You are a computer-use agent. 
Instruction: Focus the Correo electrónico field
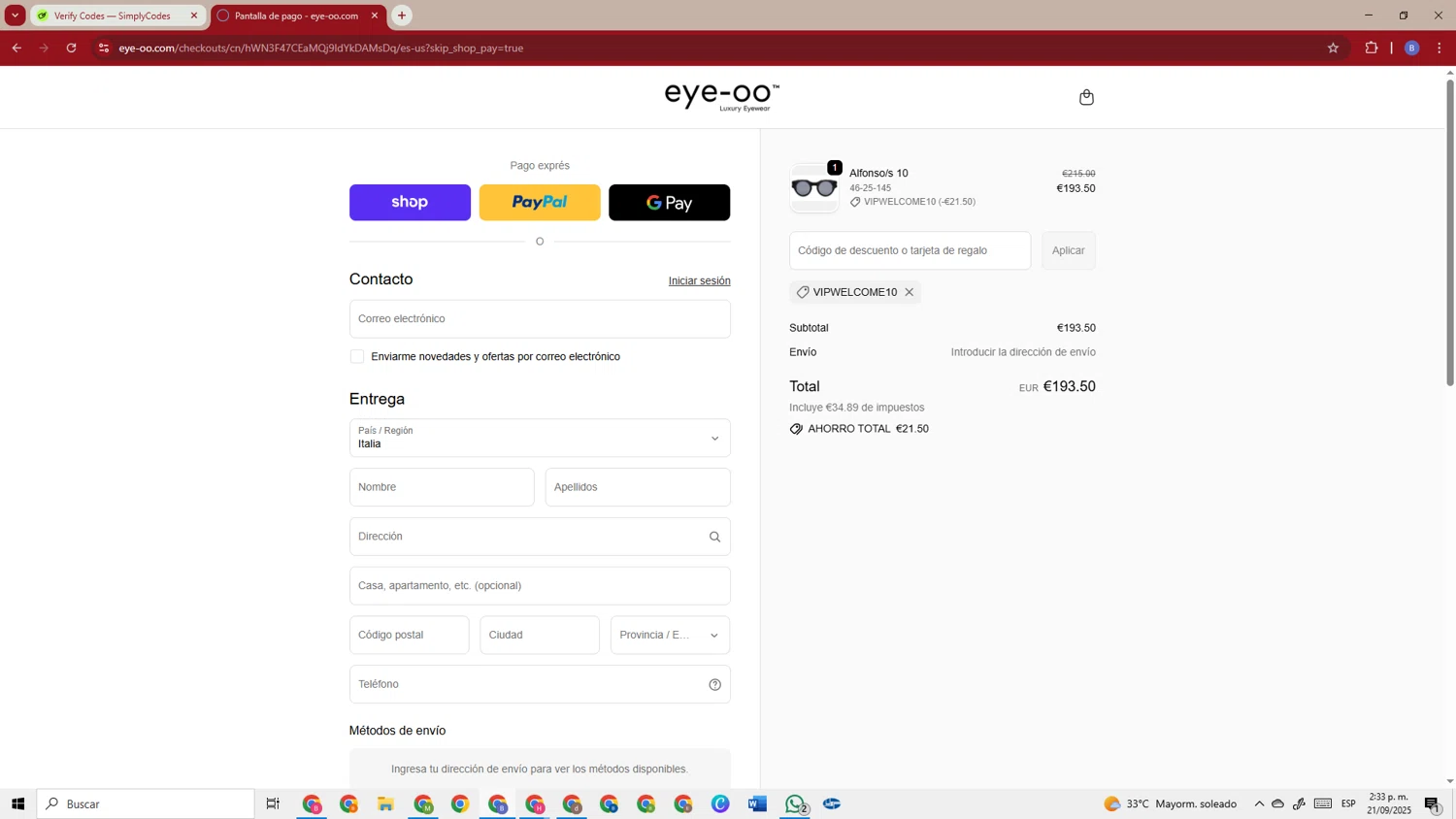tap(540, 318)
